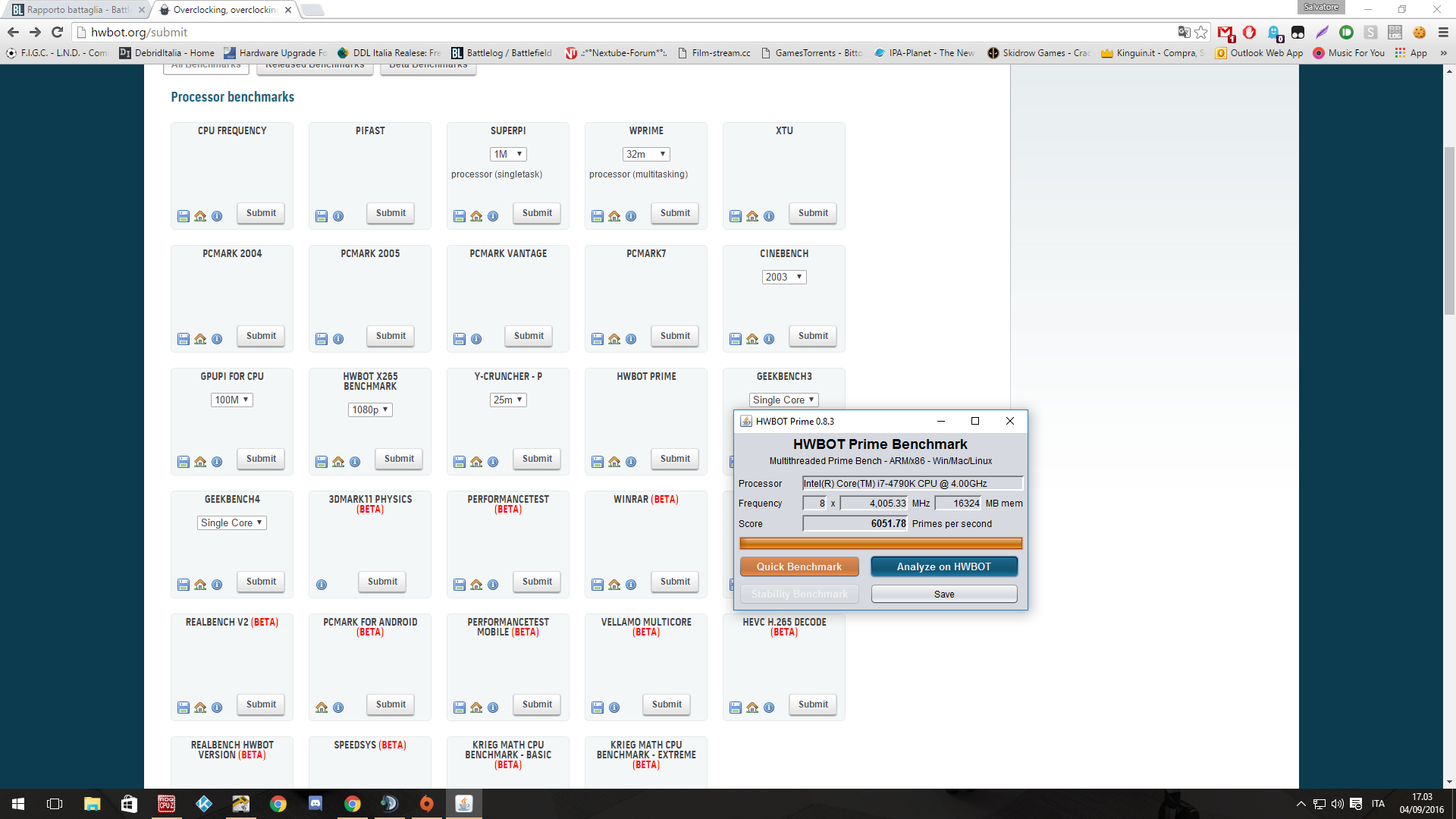
Task: Open the GEEKBENCH3 Single Core dropdown
Action: 784,400
